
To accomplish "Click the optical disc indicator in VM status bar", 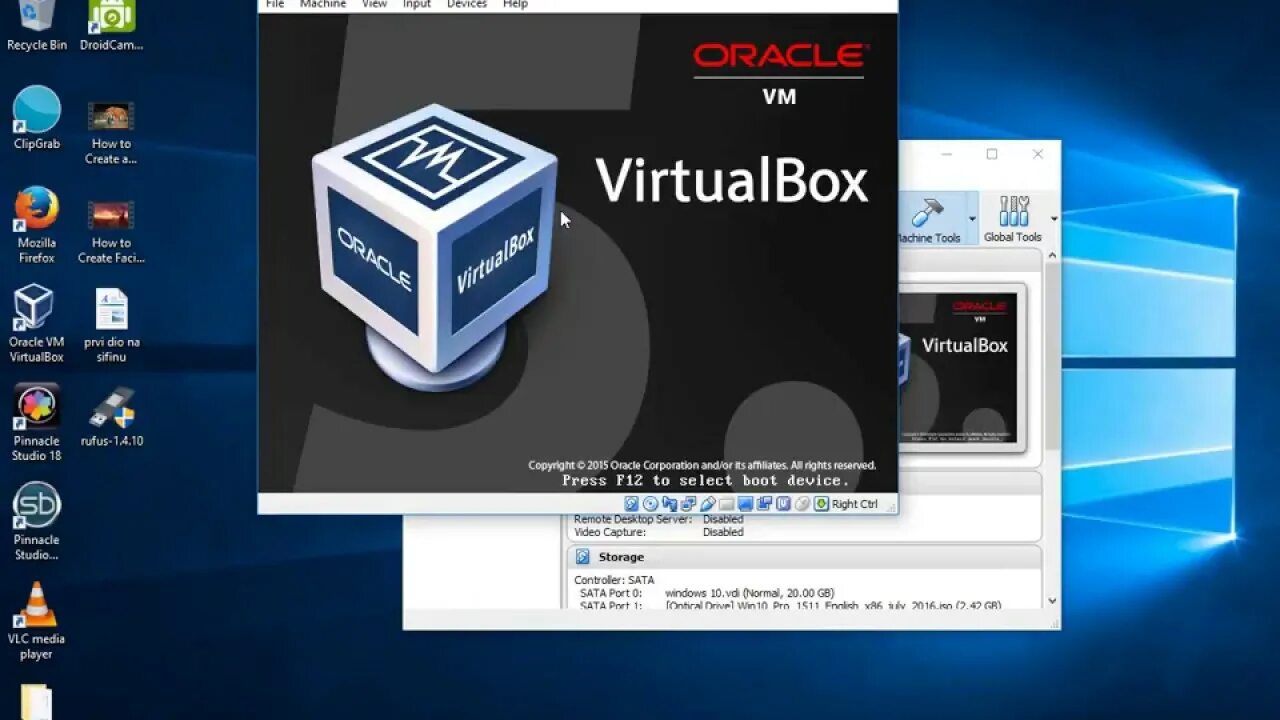I will (650, 504).
